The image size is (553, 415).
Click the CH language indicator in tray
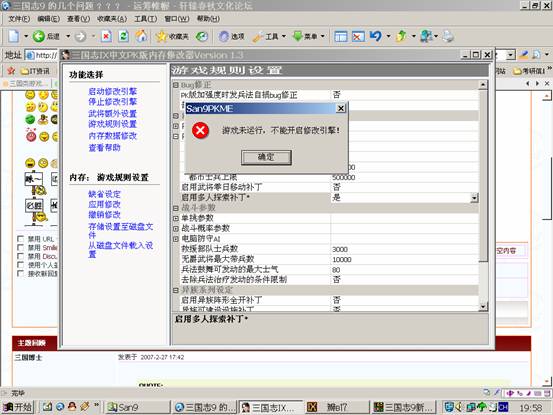[x=503, y=407]
